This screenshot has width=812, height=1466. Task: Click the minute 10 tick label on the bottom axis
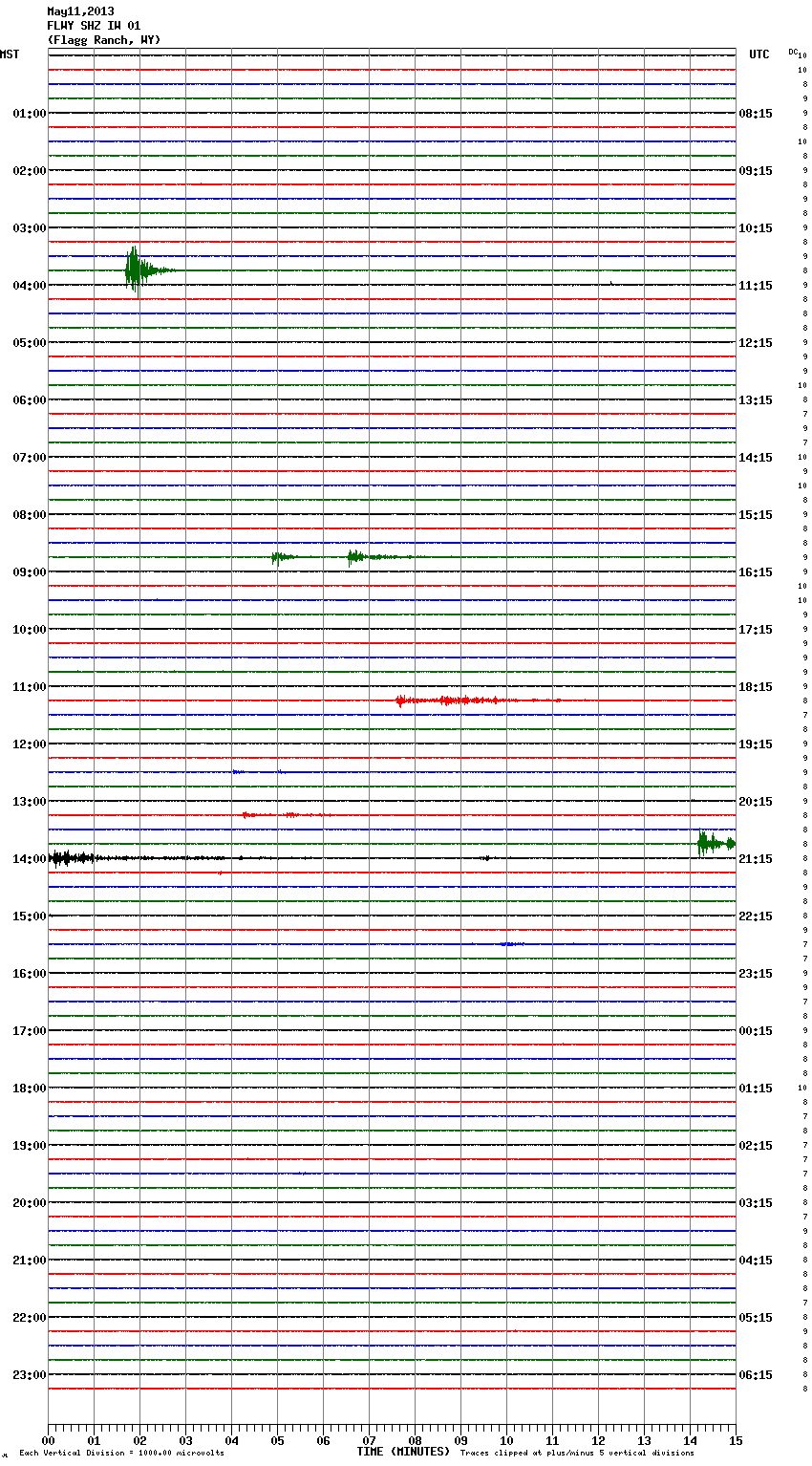point(506,1441)
